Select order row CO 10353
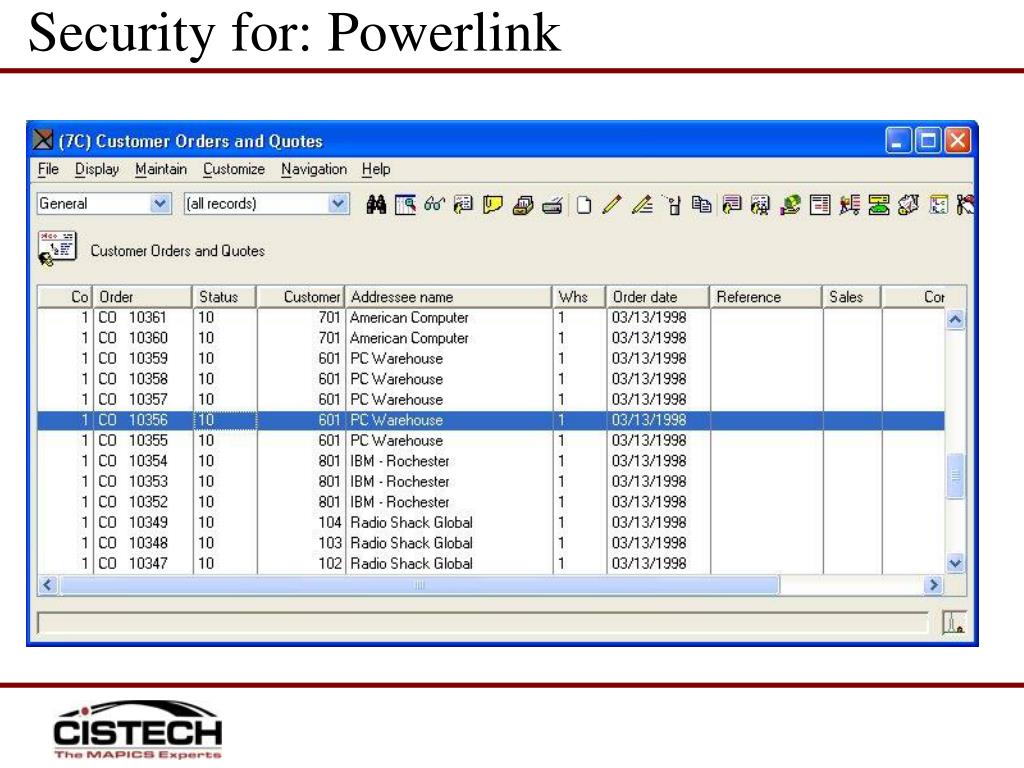This screenshot has height=768, width=1024. click(490, 481)
